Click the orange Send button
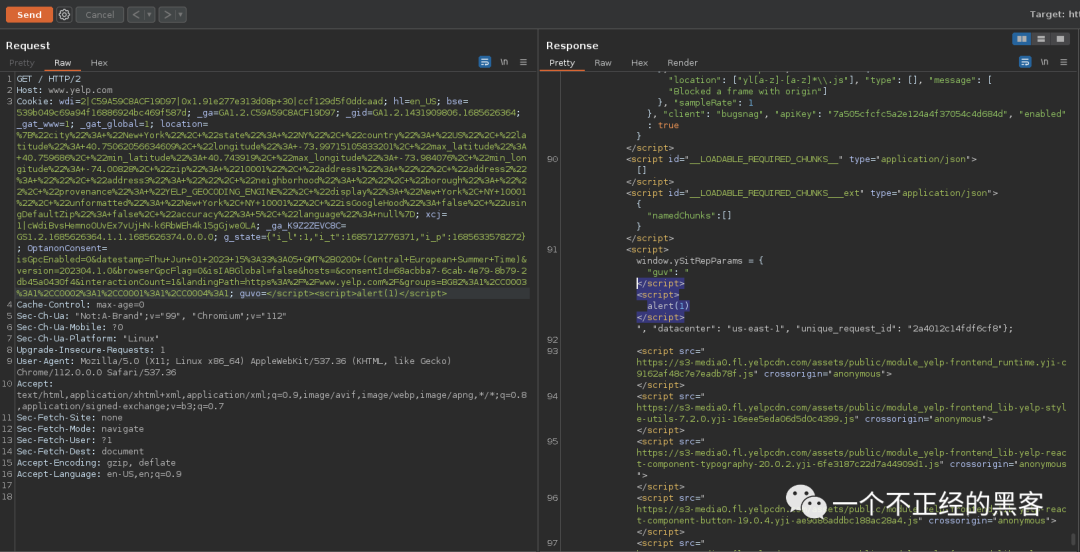Screen dimensions: 1080x552 point(29,14)
